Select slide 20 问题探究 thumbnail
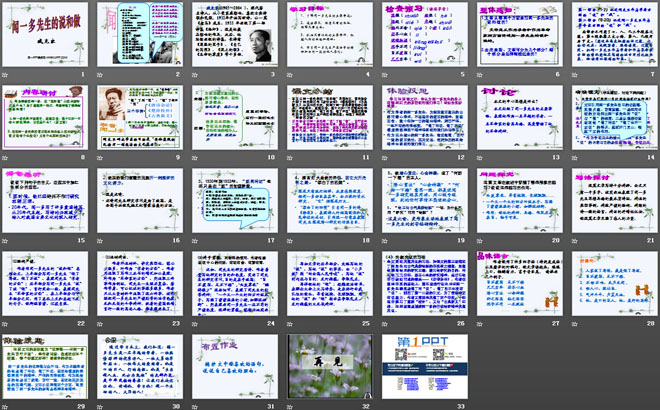The height and width of the screenshot is (410, 660). click(520, 200)
